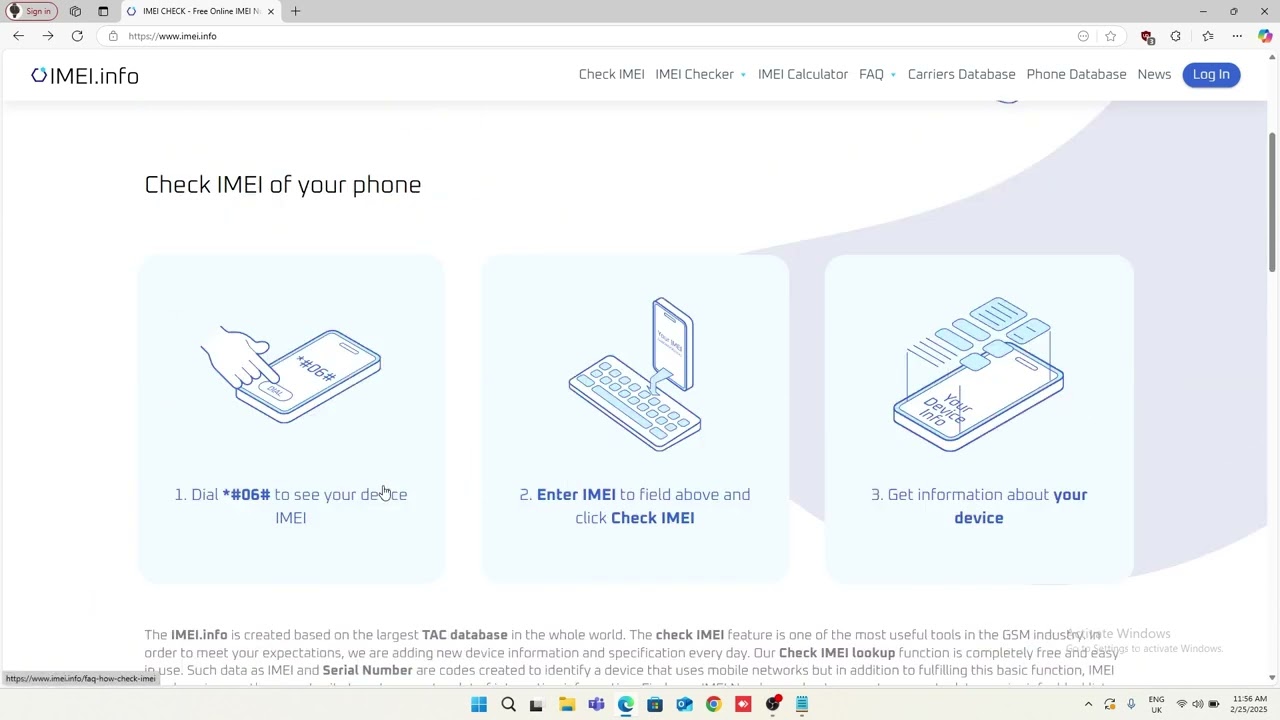1280x720 pixels.
Task: Open the Notepad taskbar app
Action: 802,705
